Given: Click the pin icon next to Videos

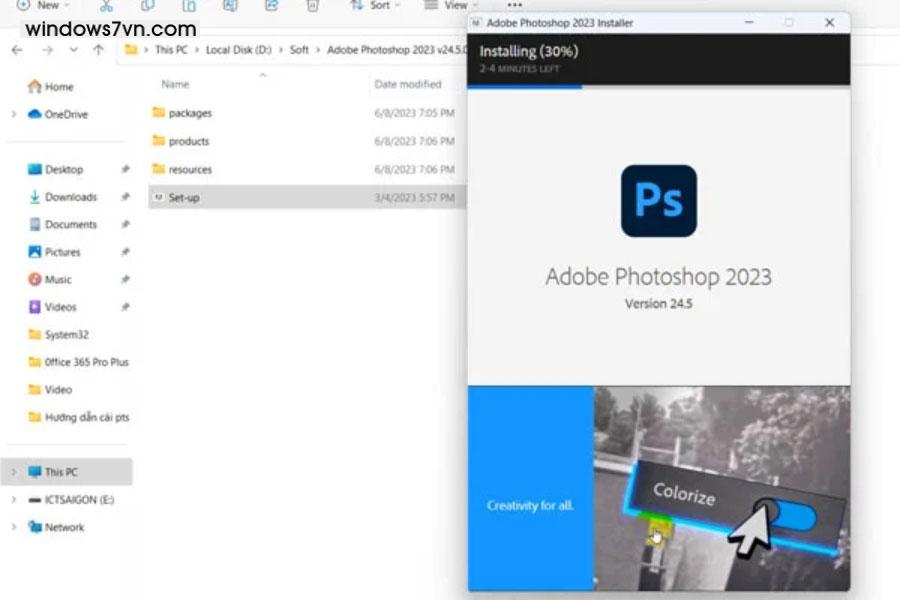Looking at the screenshot, I should 126,307.
